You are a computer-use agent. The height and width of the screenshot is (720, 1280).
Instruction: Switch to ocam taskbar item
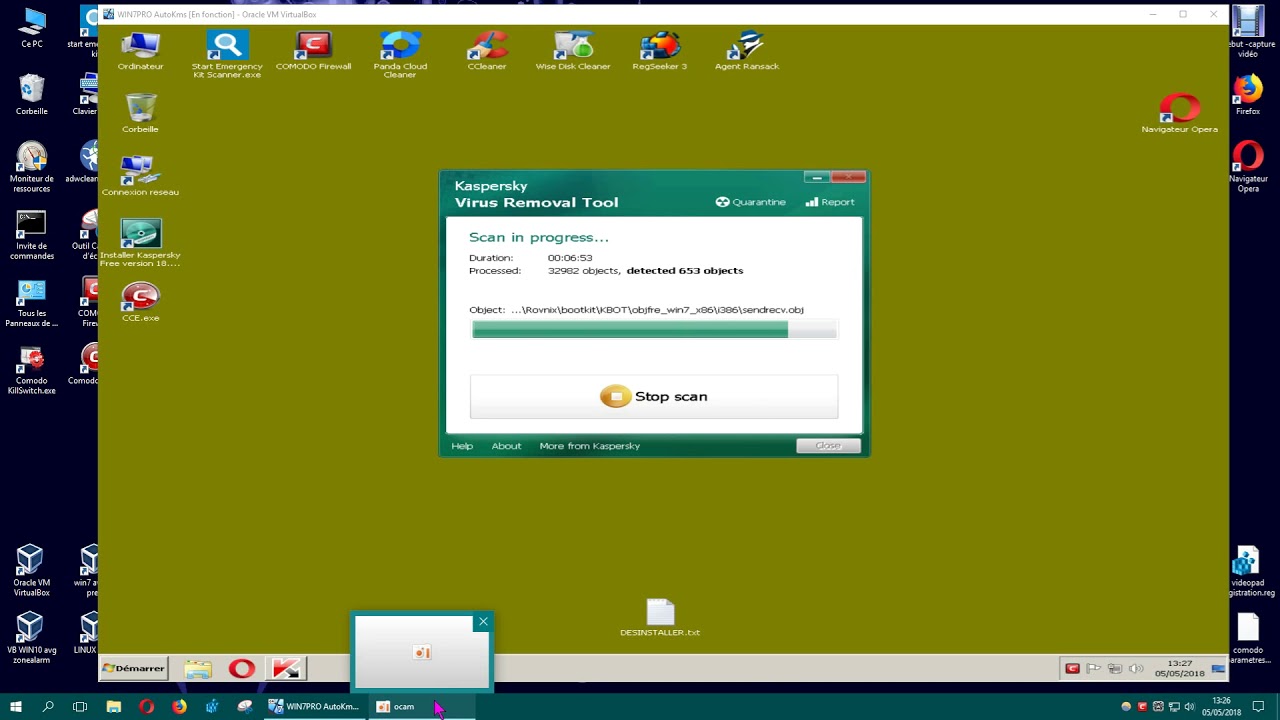(421, 707)
